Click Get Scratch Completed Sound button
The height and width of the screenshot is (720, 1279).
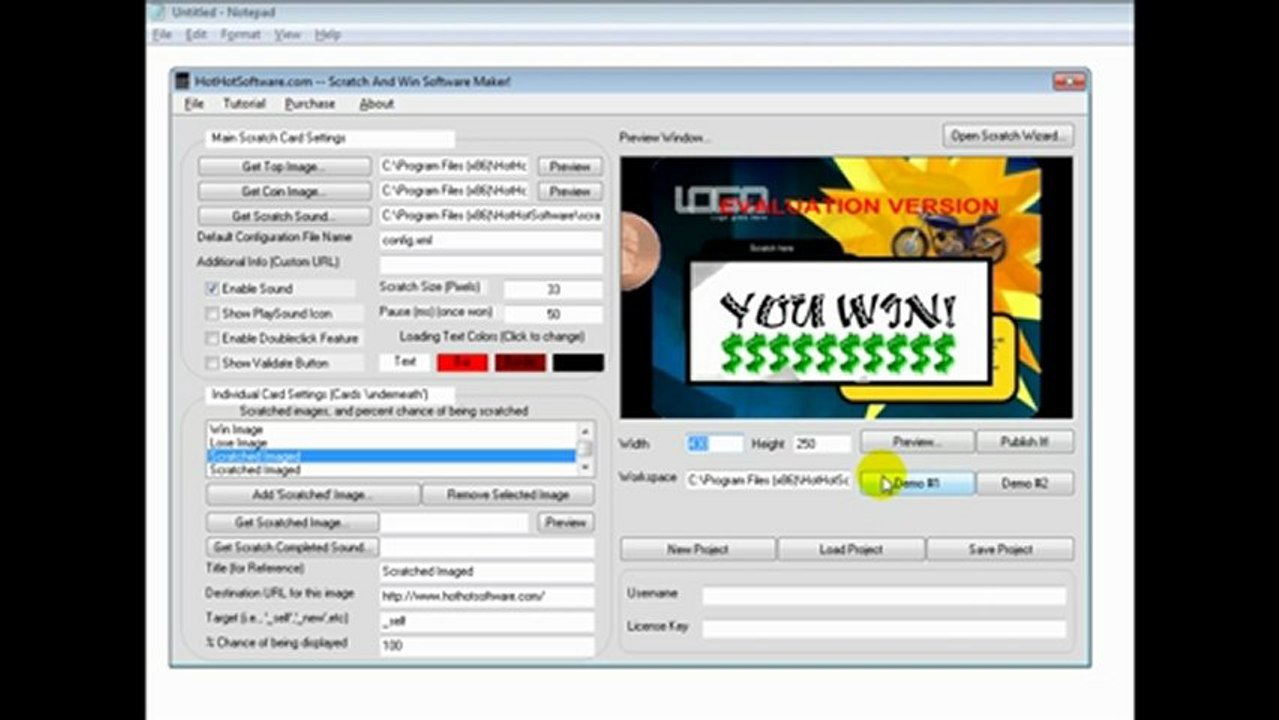click(292, 547)
